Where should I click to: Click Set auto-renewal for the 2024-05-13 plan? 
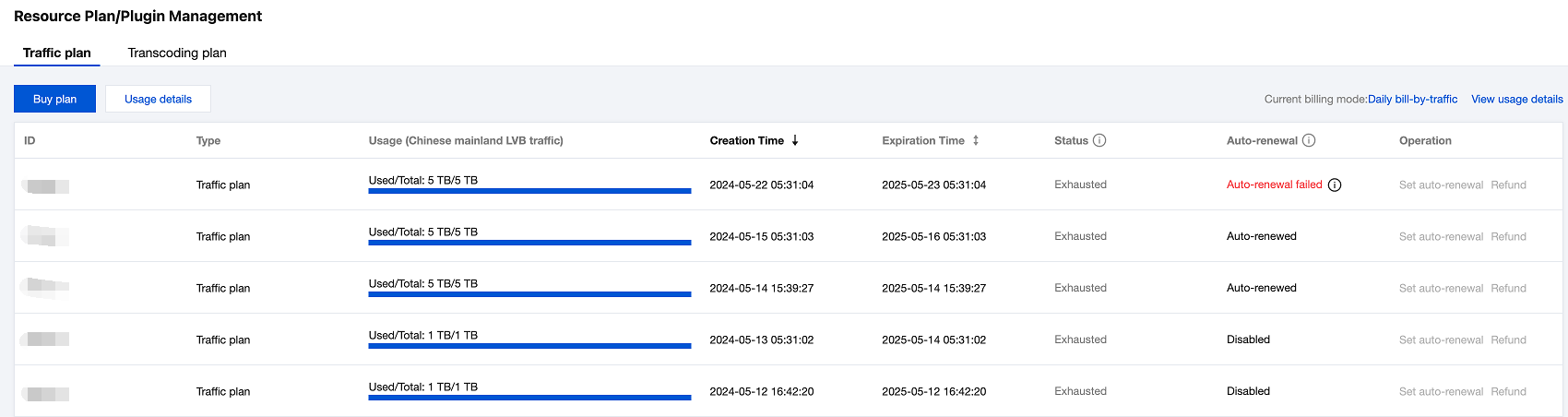[1441, 340]
